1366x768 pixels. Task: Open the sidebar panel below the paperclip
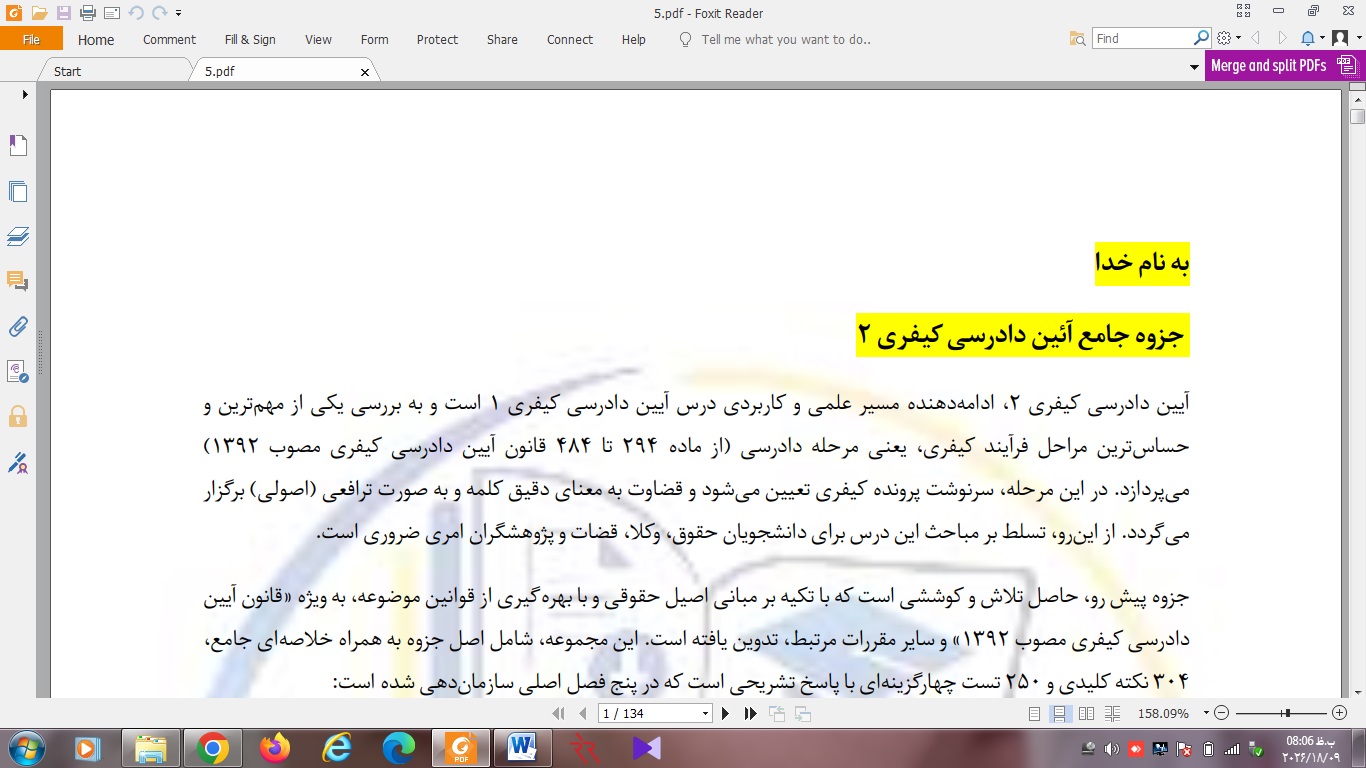[18, 371]
